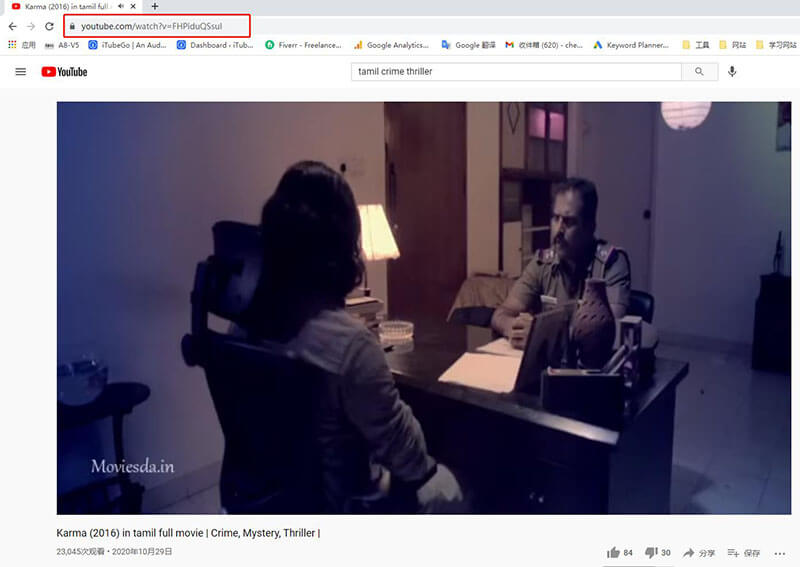Open the A8-V5 bookmark

click(62, 45)
